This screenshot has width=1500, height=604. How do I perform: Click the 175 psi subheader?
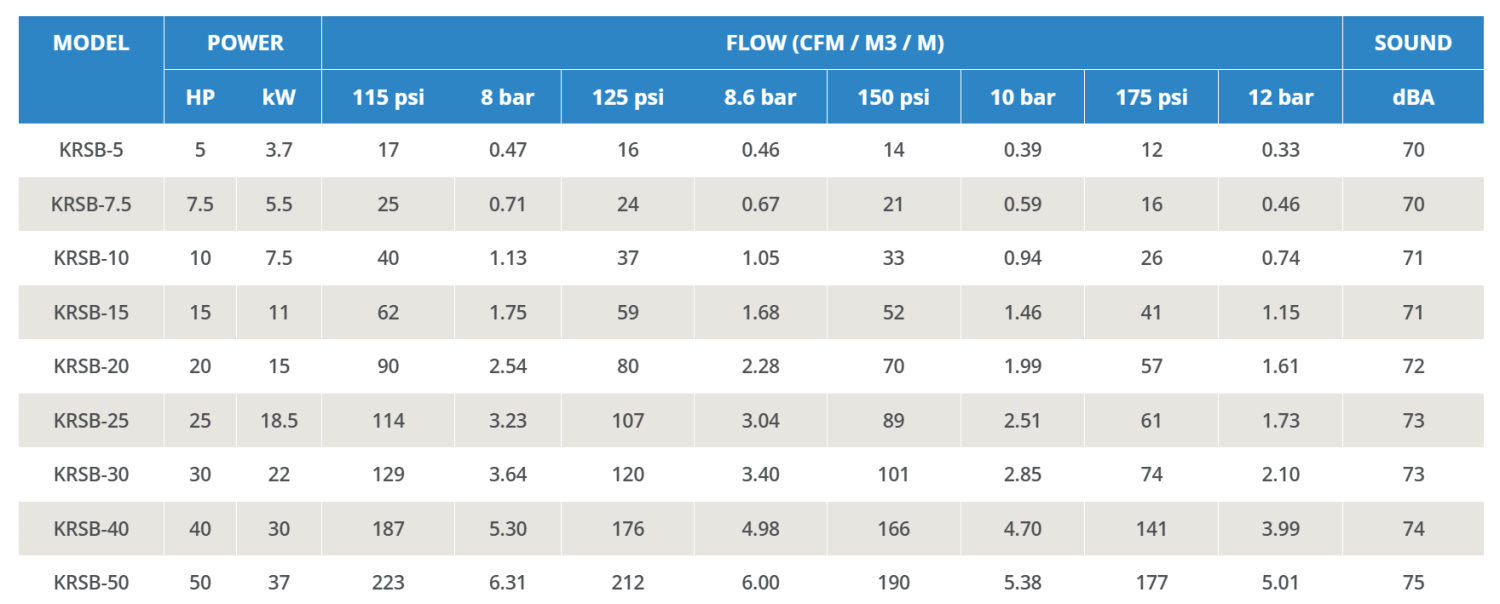[1151, 97]
